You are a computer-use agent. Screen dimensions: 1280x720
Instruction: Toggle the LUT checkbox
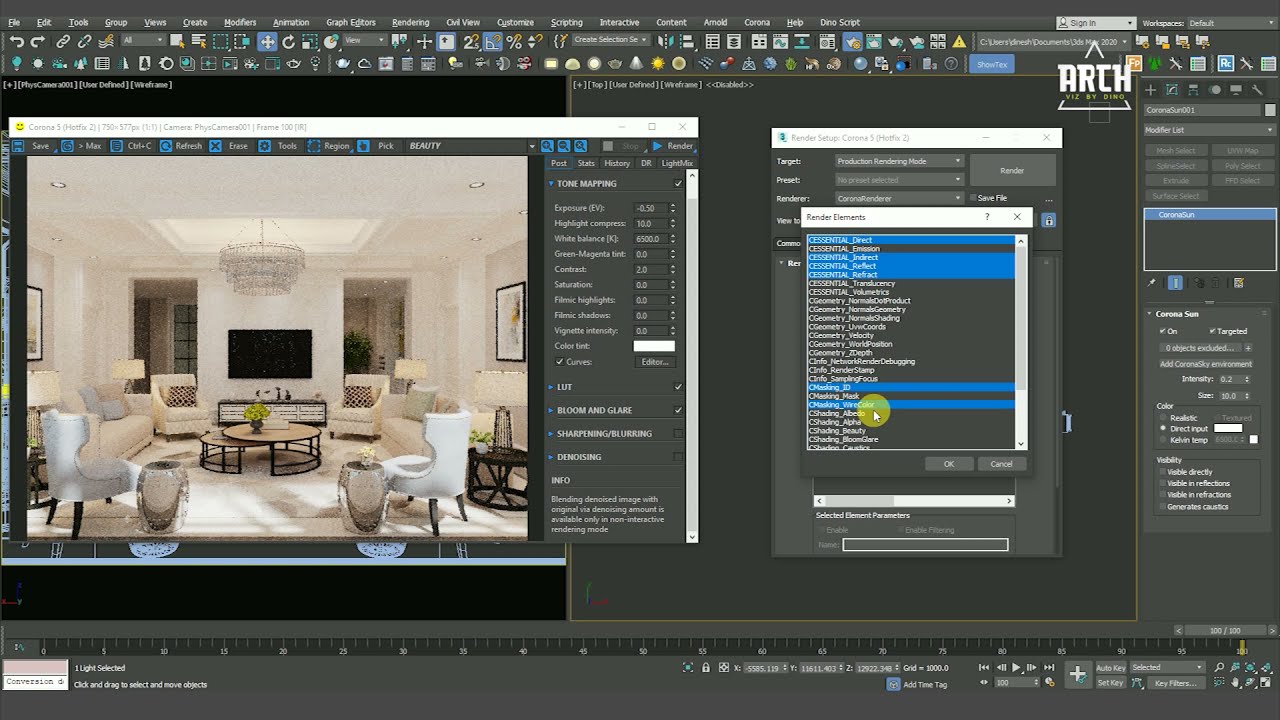(x=679, y=387)
